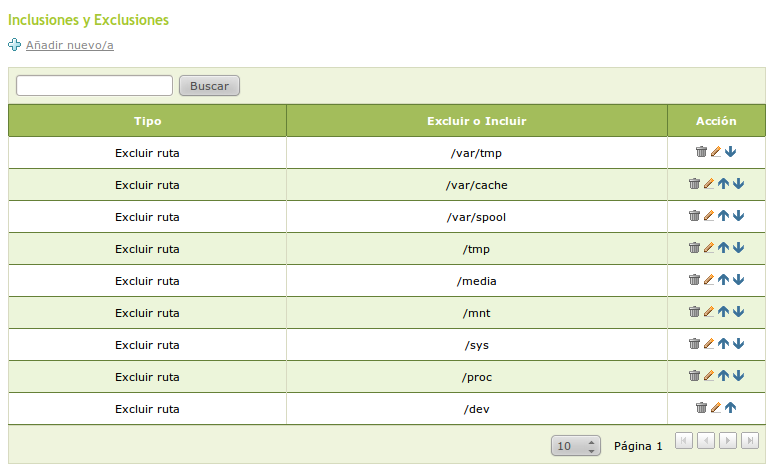Click trash icon for /media row

pyautogui.click(x=694, y=280)
